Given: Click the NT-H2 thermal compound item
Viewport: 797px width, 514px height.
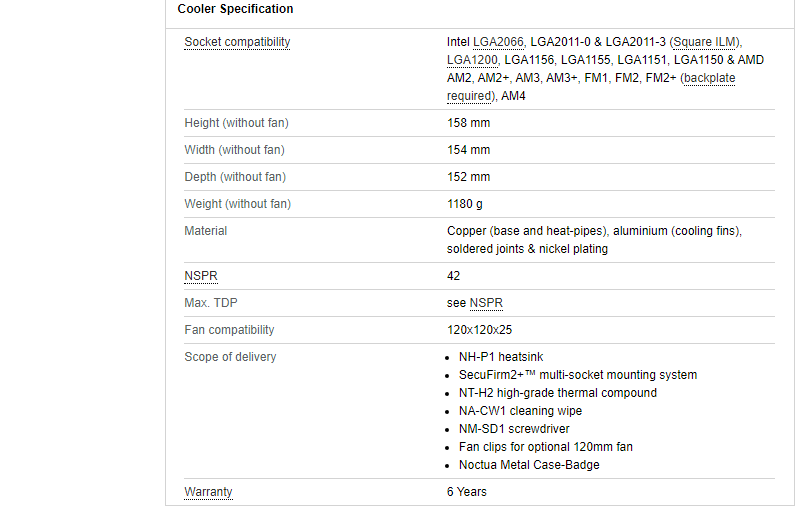Looking at the screenshot, I should 557,393.
